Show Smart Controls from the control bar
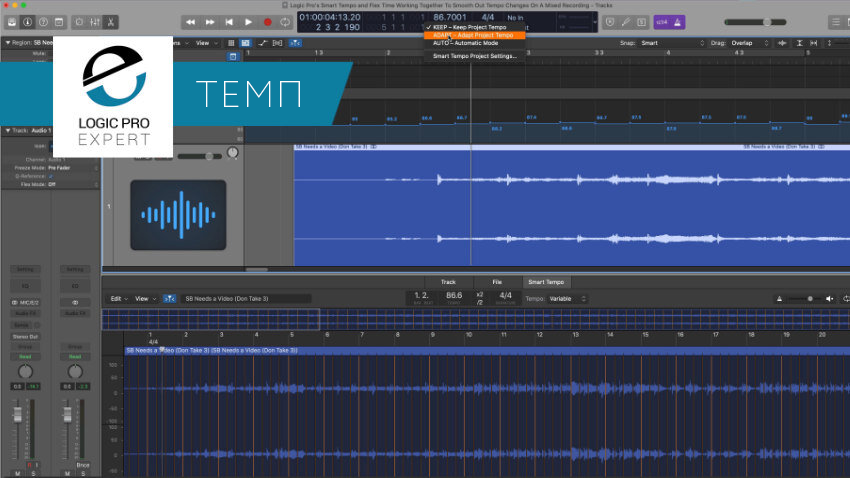 79,22
